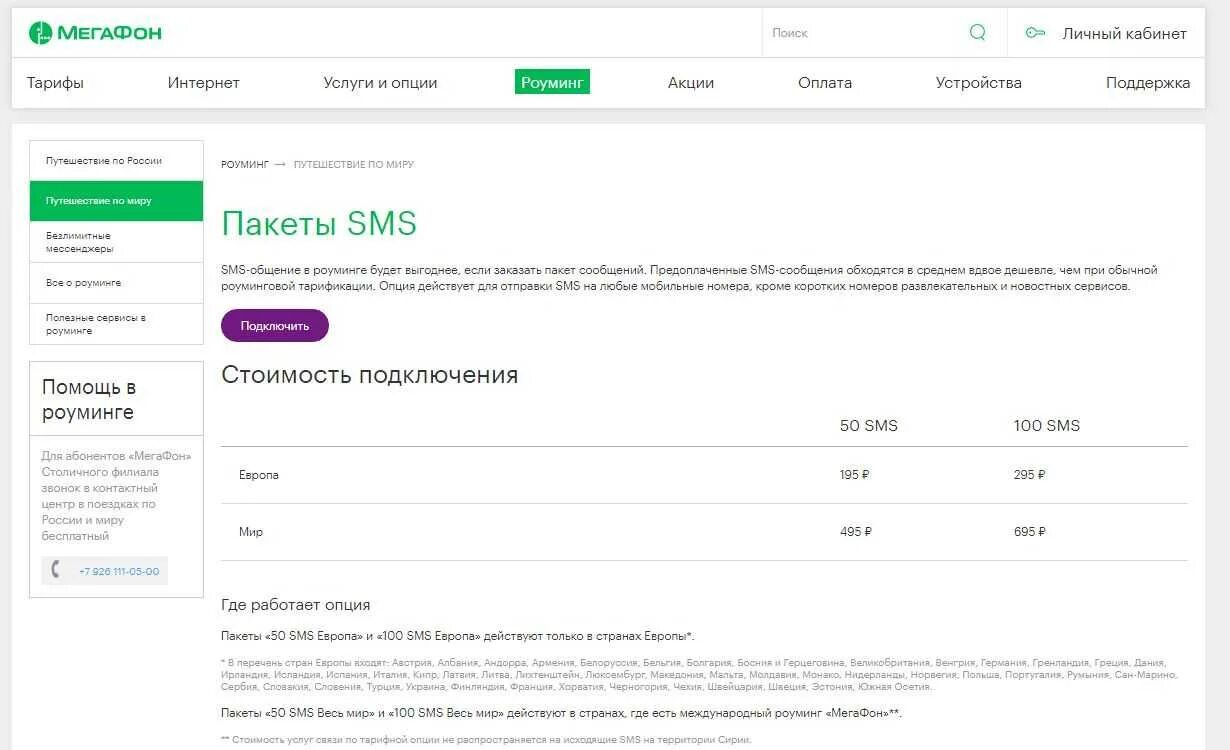Image resolution: width=1230 pixels, height=750 pixels.
Task: Click the Подключить button
Action: coord(275,326)
